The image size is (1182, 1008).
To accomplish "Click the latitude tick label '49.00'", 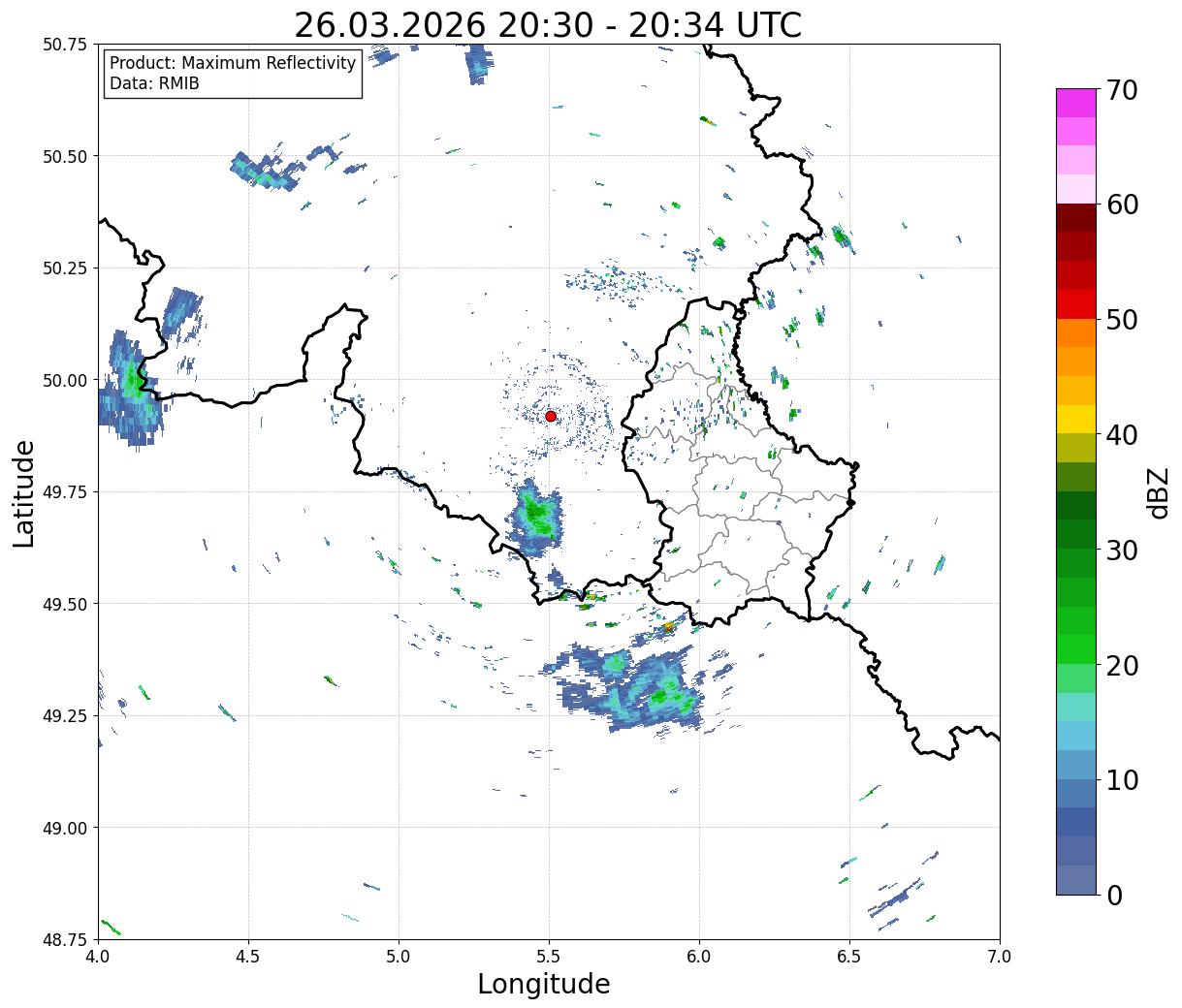I will (x=65, y=828).
